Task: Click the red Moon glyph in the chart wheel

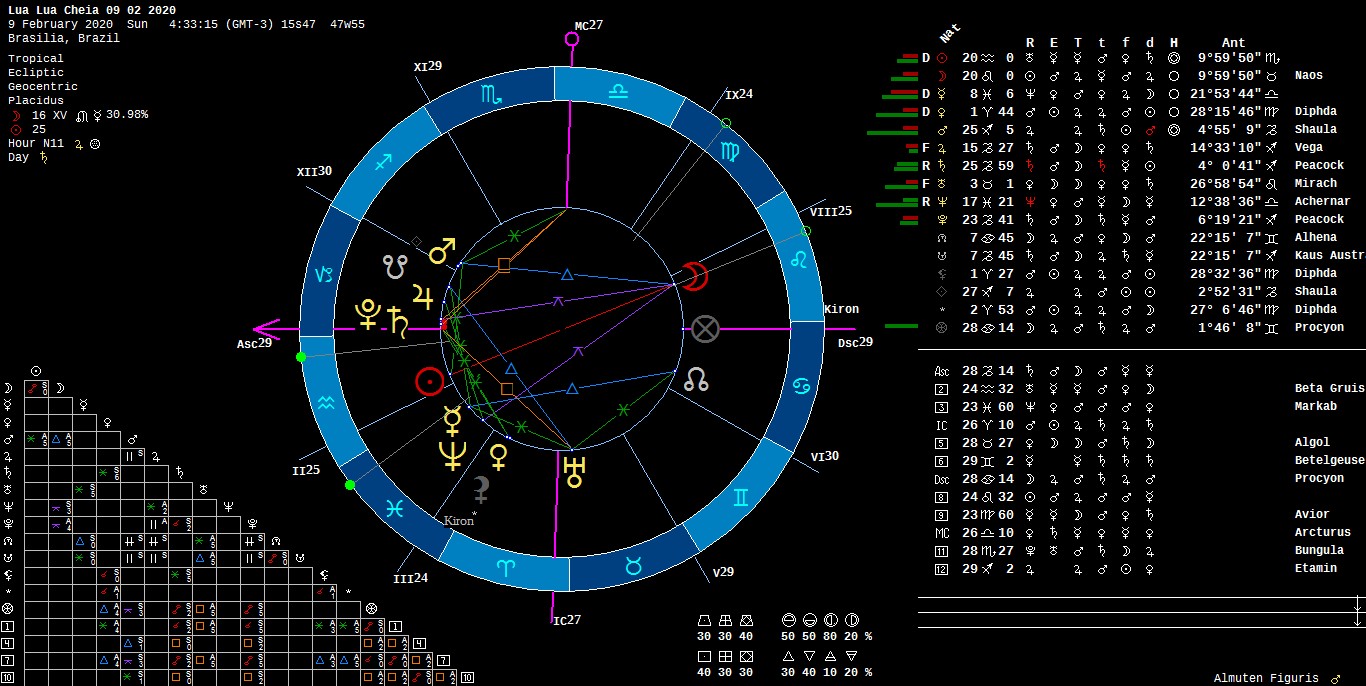Action: (695, 276)
